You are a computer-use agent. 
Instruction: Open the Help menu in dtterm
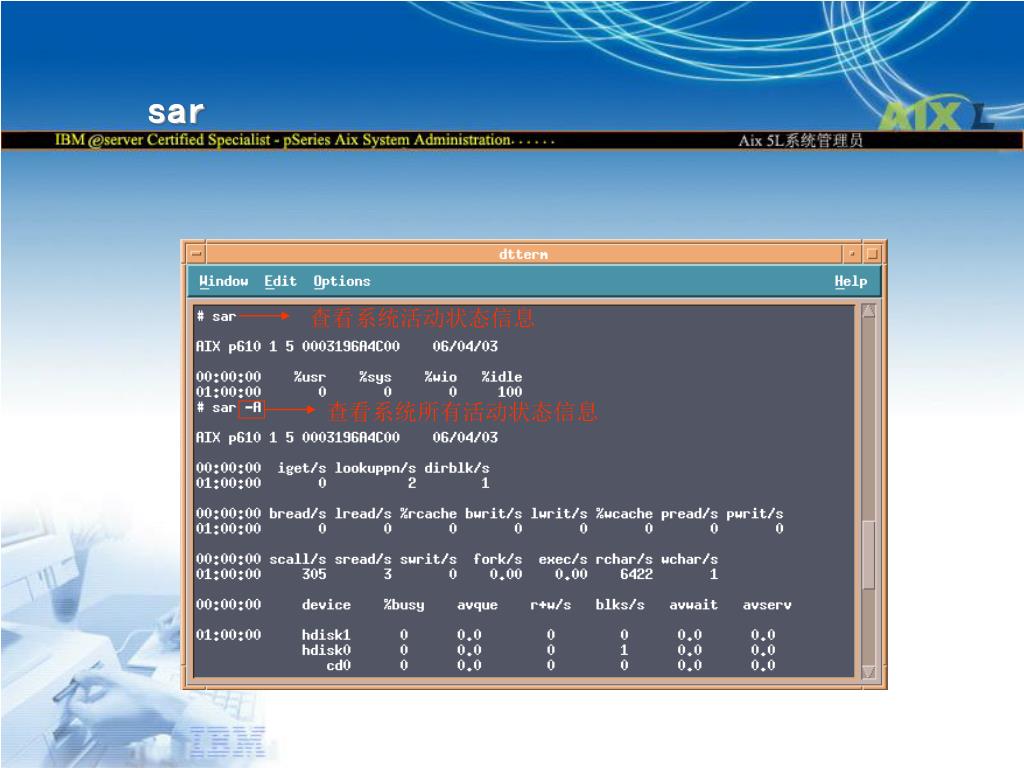(850, 281)
